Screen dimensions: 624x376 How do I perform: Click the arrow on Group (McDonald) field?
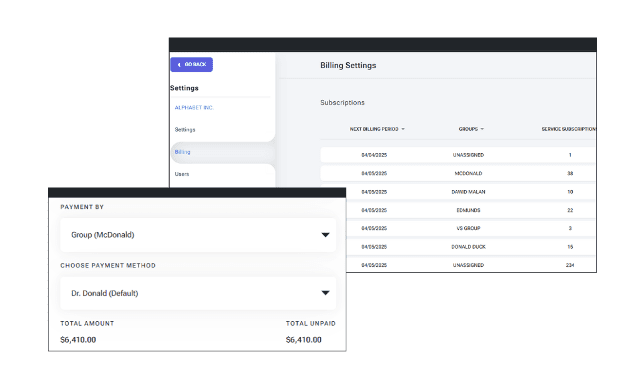pos(326,235)
